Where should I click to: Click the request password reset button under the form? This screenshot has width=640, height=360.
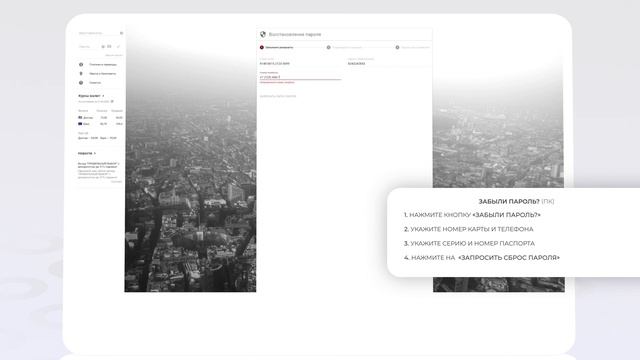(x=278, y=96)
